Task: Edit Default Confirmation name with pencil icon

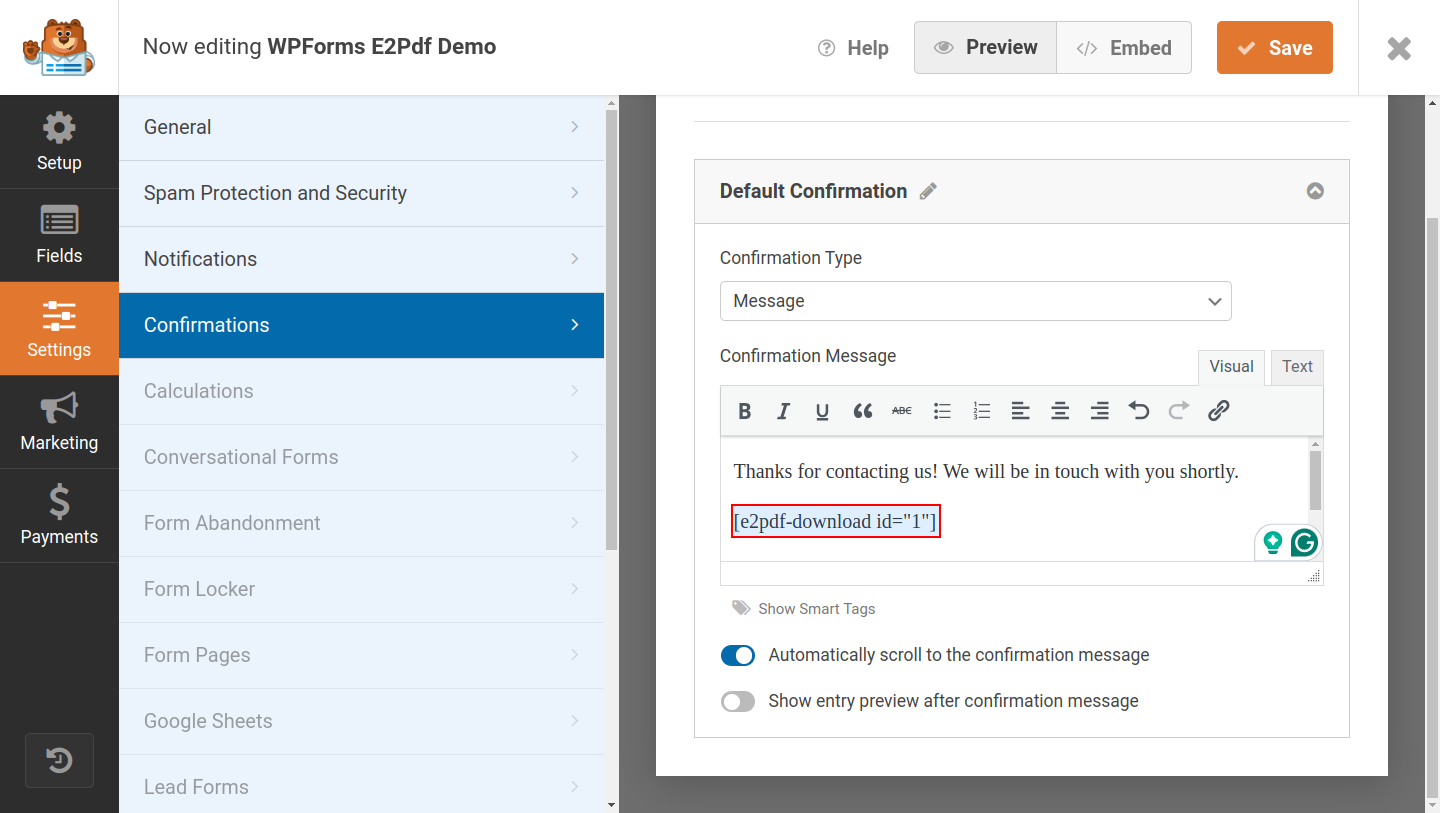Action: tap(929, 192)
